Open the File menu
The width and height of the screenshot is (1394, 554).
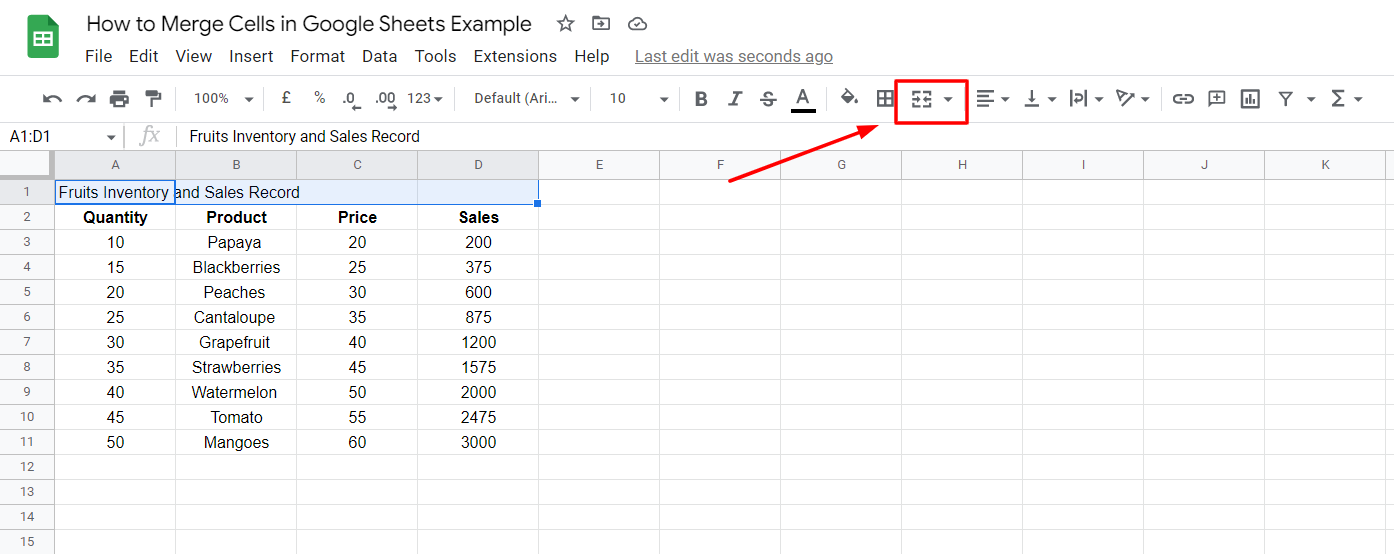[x=98, y=56]
